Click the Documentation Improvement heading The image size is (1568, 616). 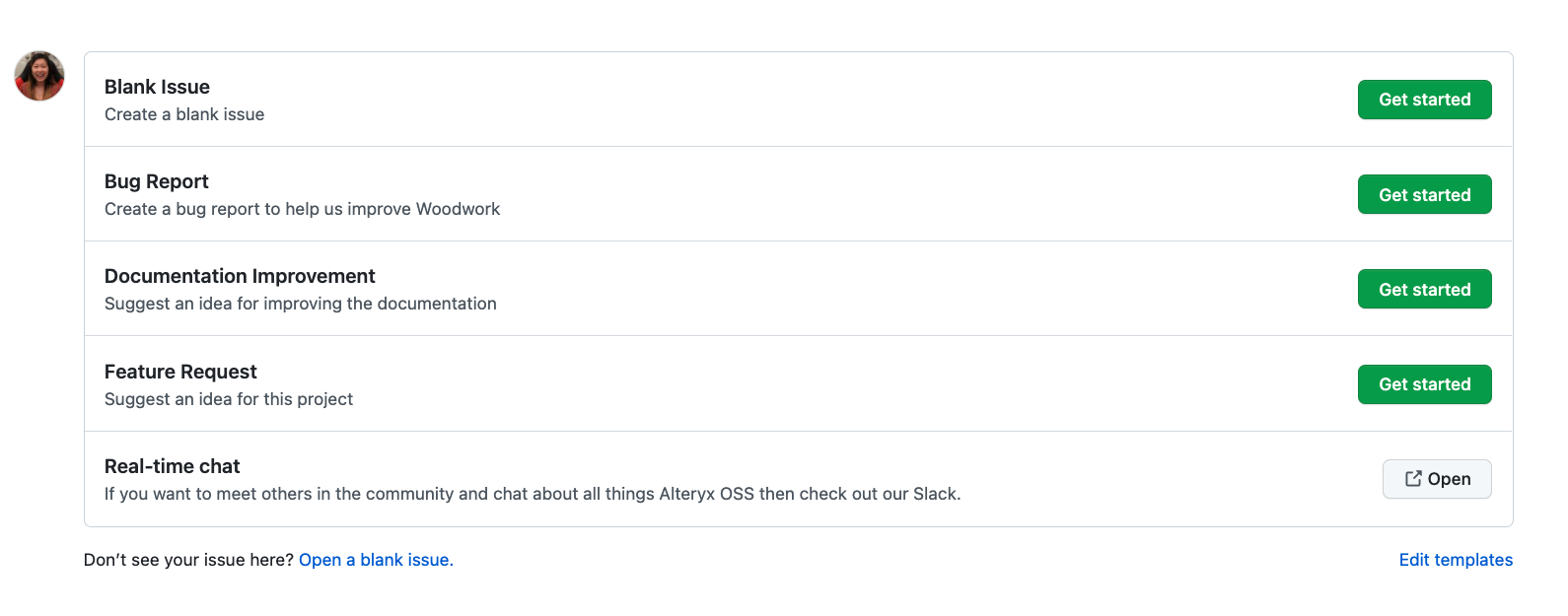[x=240, y=276]
